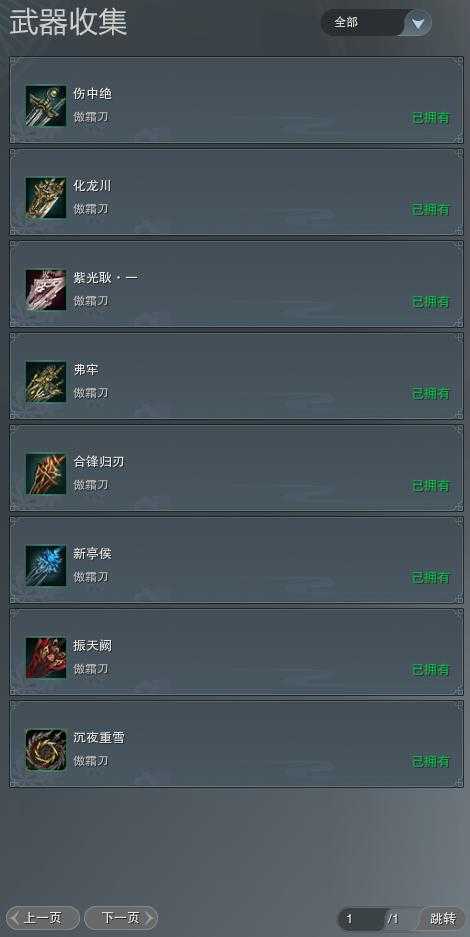Select the 化龙川 weapon icon
This screenshot has width=470, height=937.
point(46,198)
